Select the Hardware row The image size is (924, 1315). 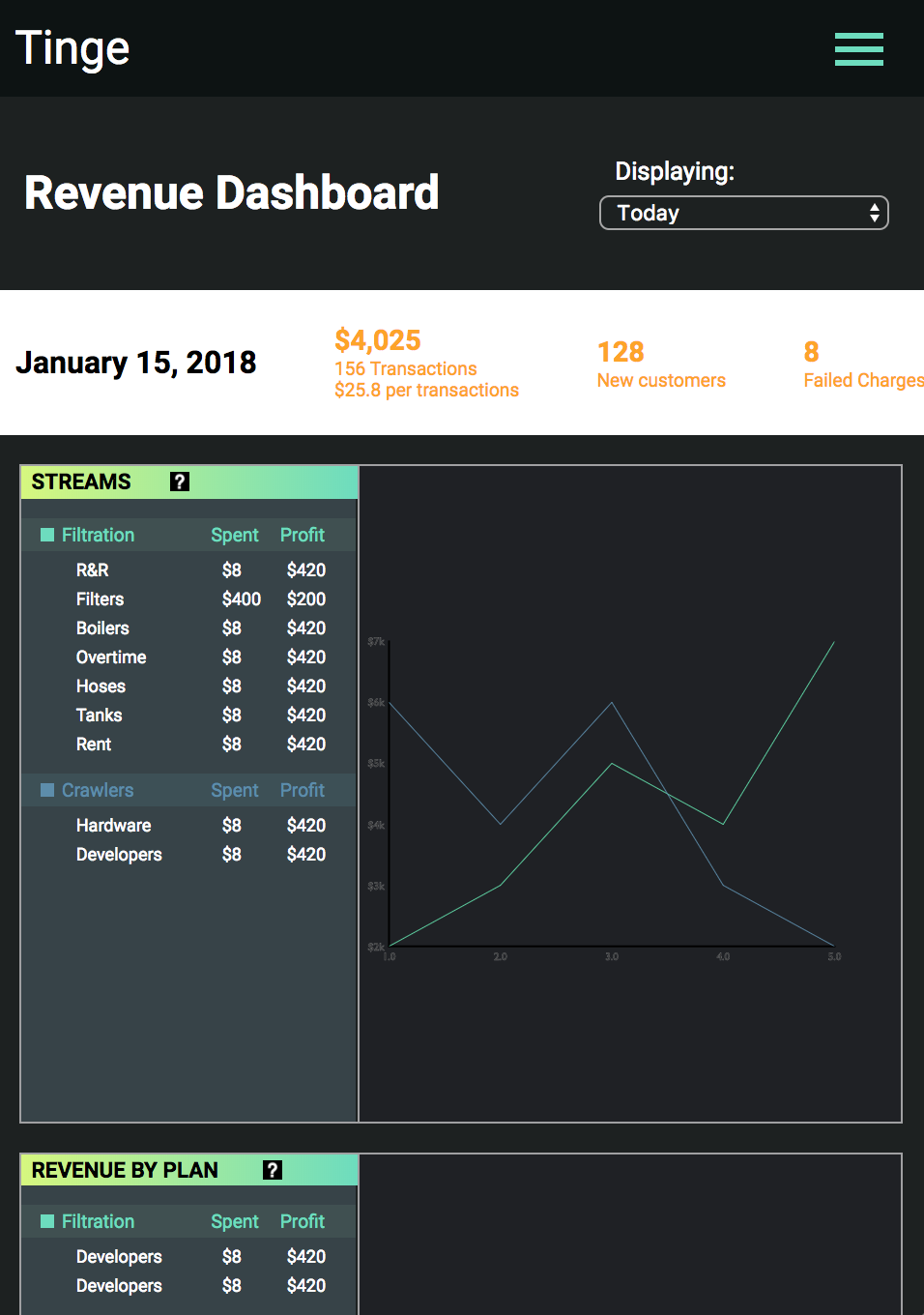[189, 825]
